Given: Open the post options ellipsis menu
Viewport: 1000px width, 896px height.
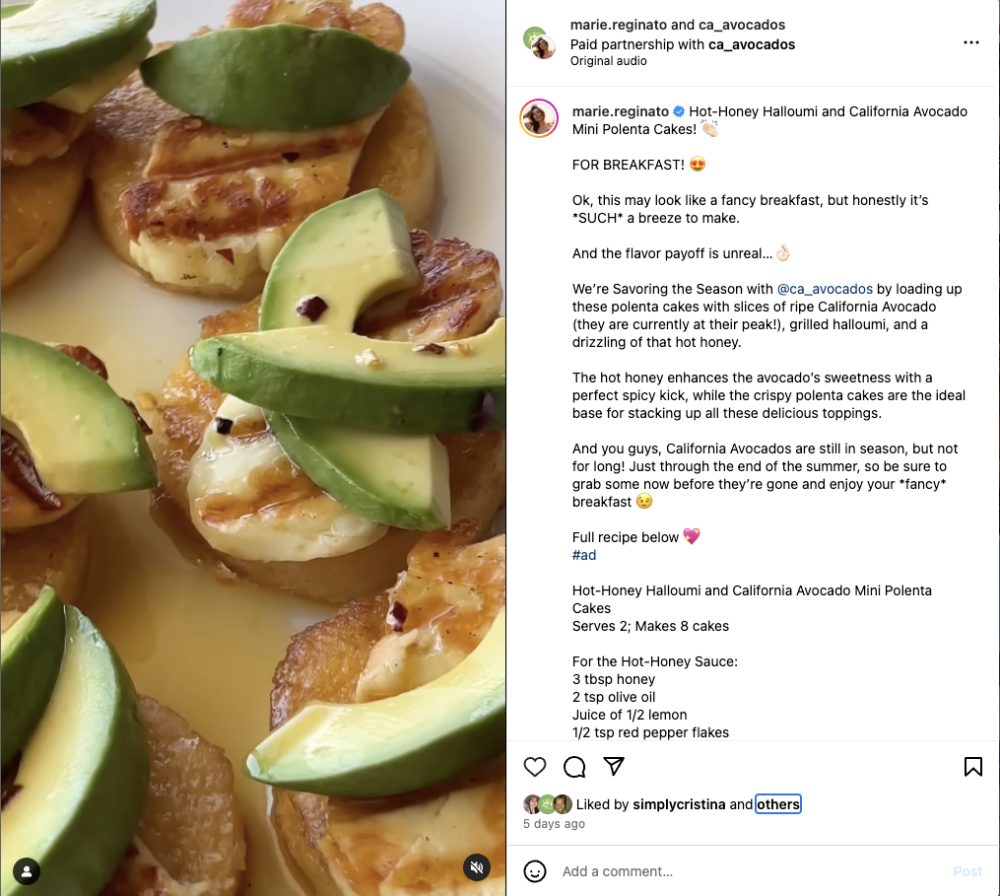Looking at the screenshot, I should (971, 42).
